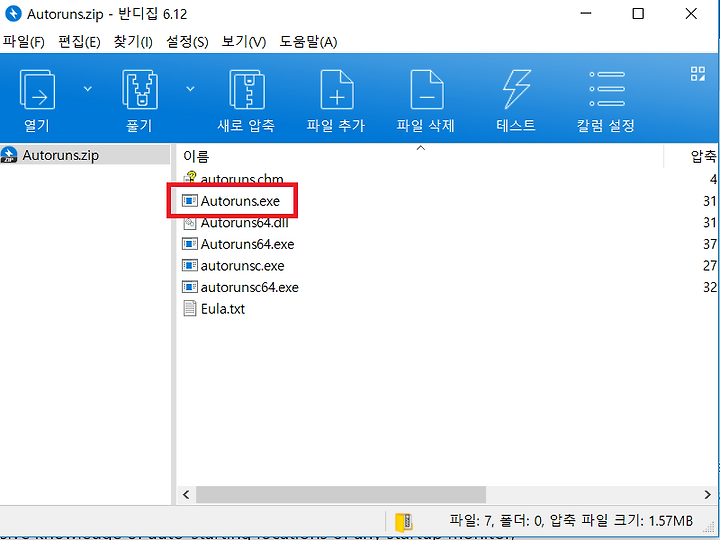
Task: Click the horizontal scrollbar right arrow
Action: [708, 495]
